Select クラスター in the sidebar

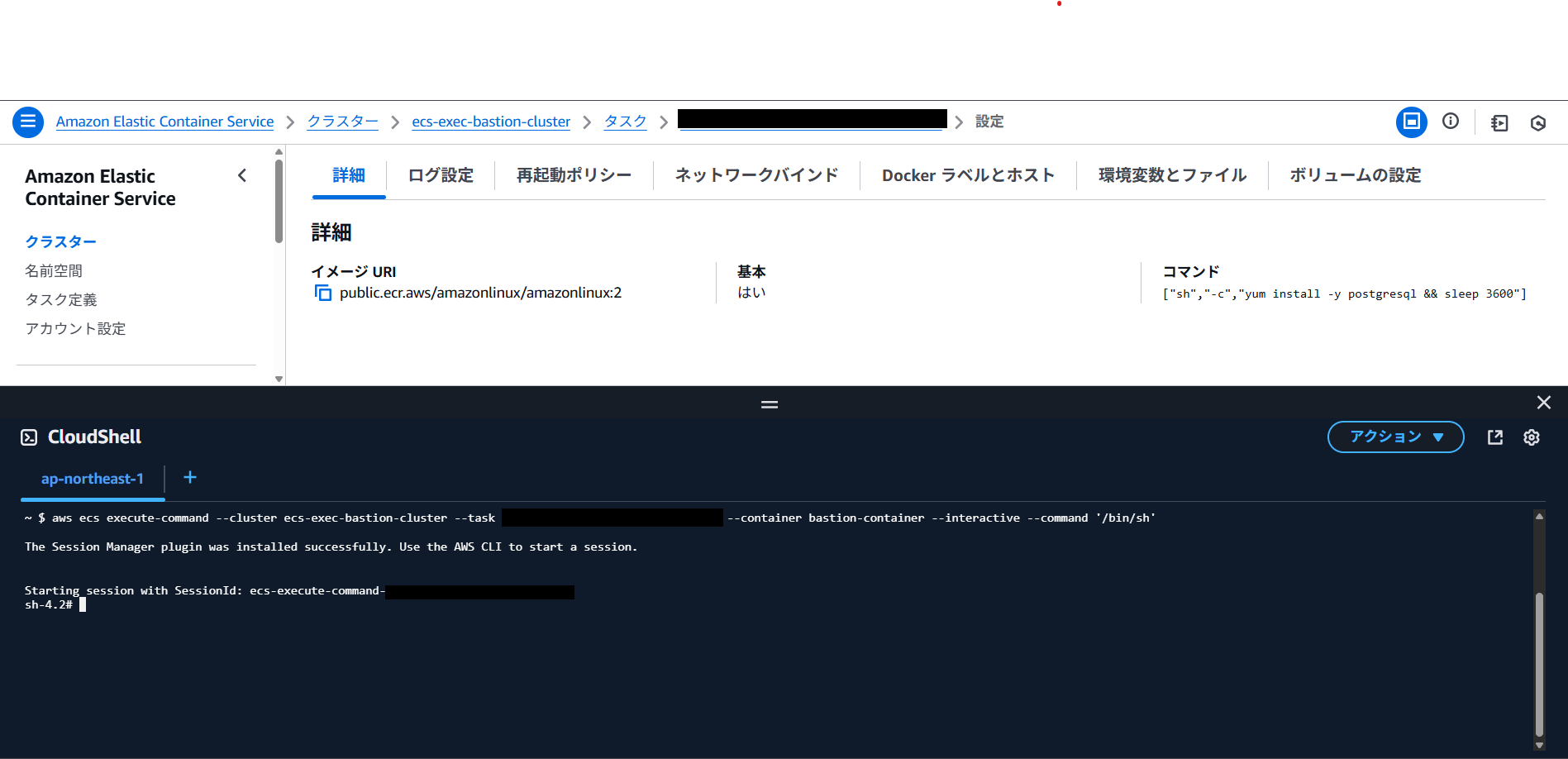(61, 241)
